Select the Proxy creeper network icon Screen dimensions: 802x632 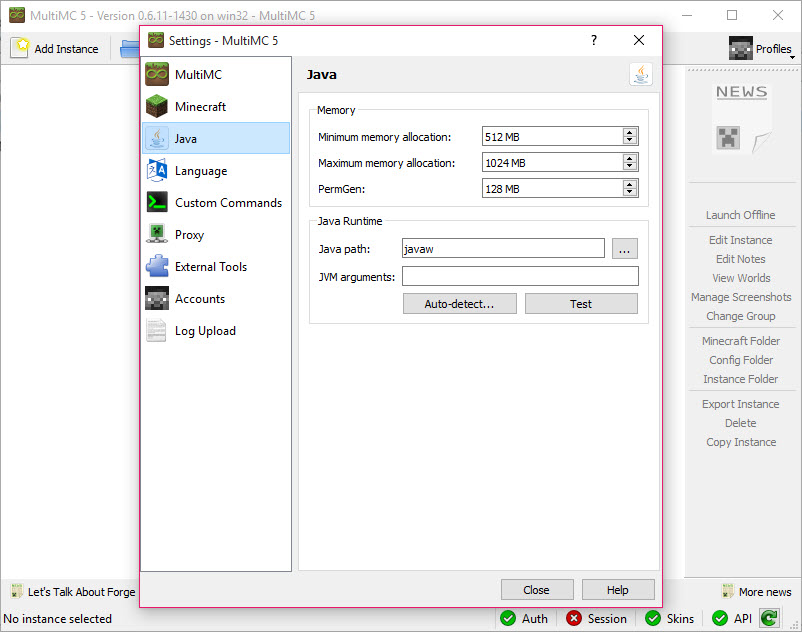pyautogui.click(x=157, y=234)
